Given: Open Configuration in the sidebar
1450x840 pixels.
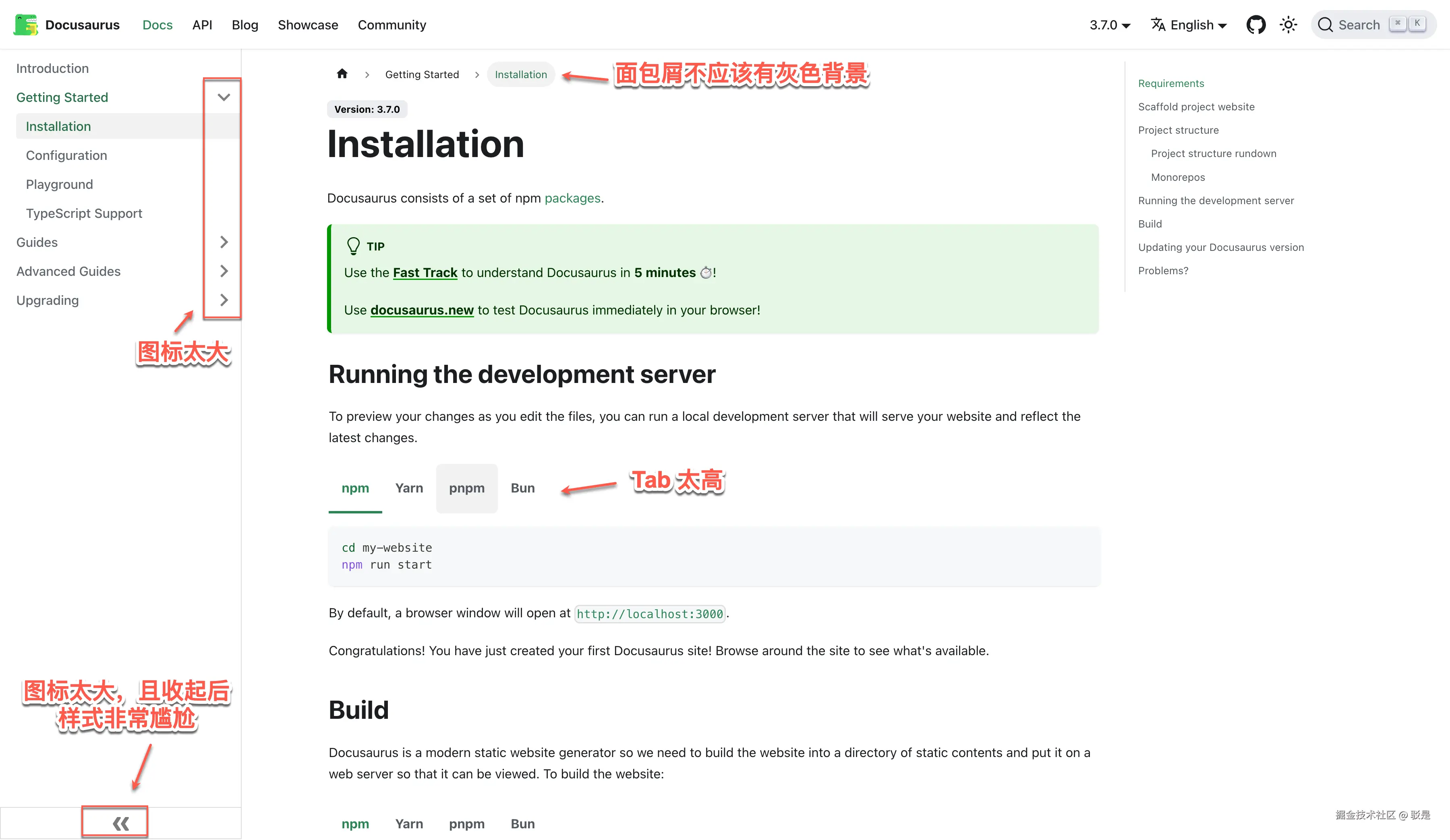Looking at the screenshot, I should (x=66, y=155).
